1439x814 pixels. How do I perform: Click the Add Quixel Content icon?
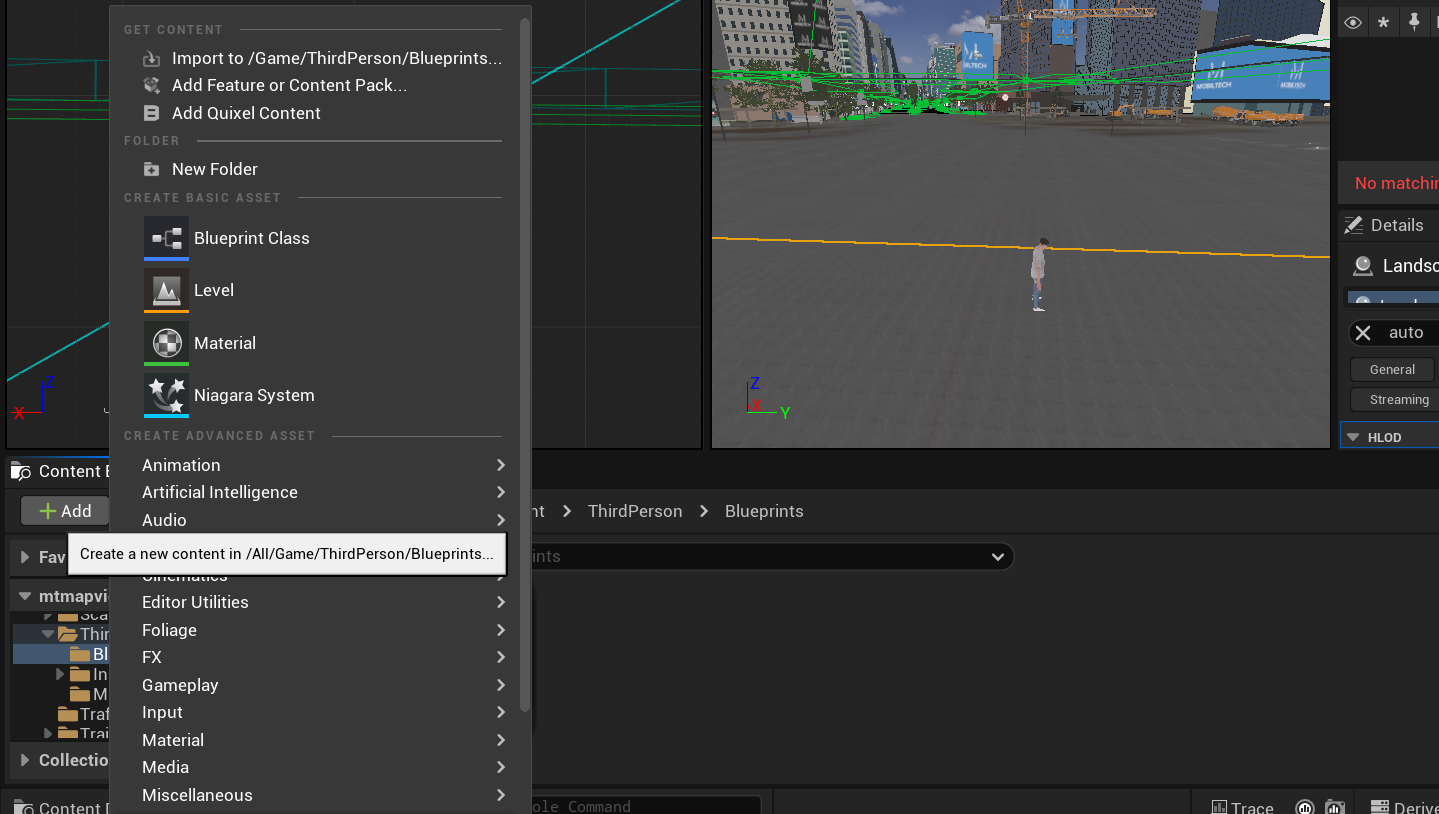click(152, 113)
